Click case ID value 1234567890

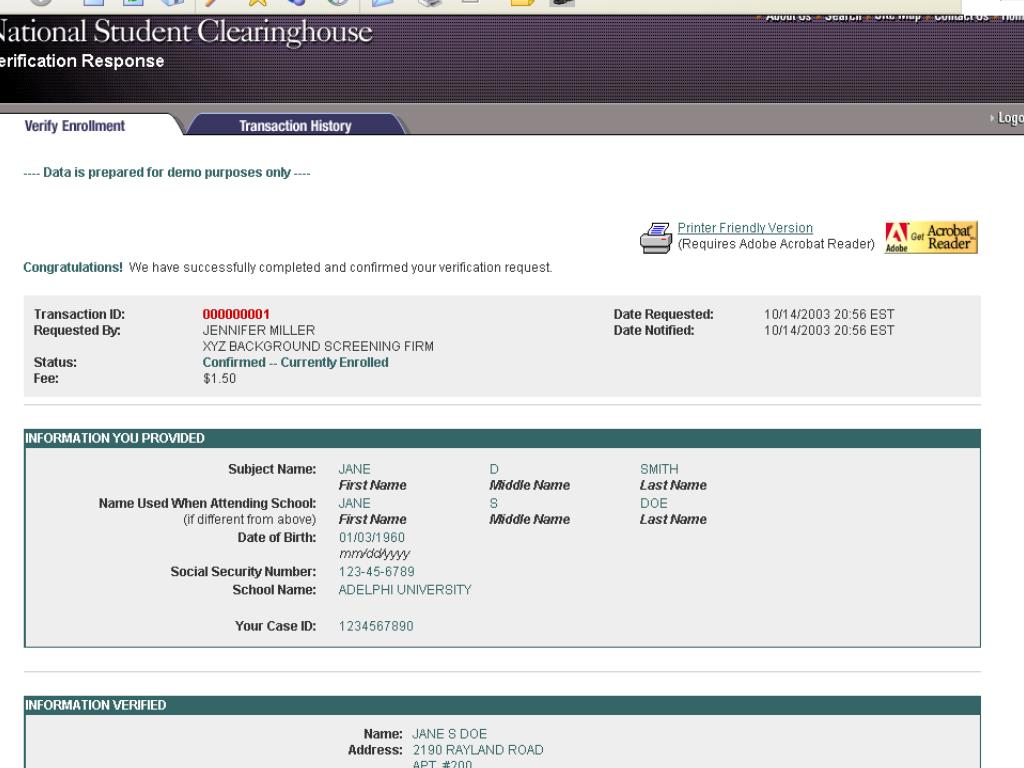[x=376, y=626]
